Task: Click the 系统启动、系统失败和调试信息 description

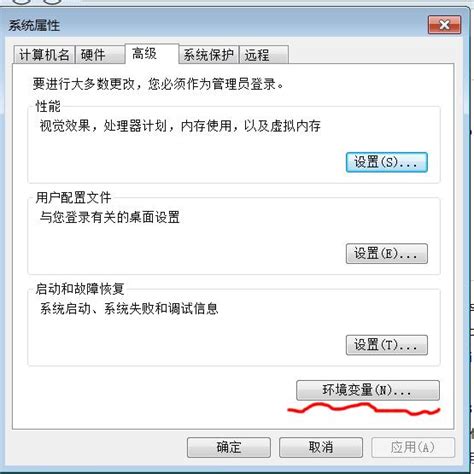Action: (x=129, y=309)
